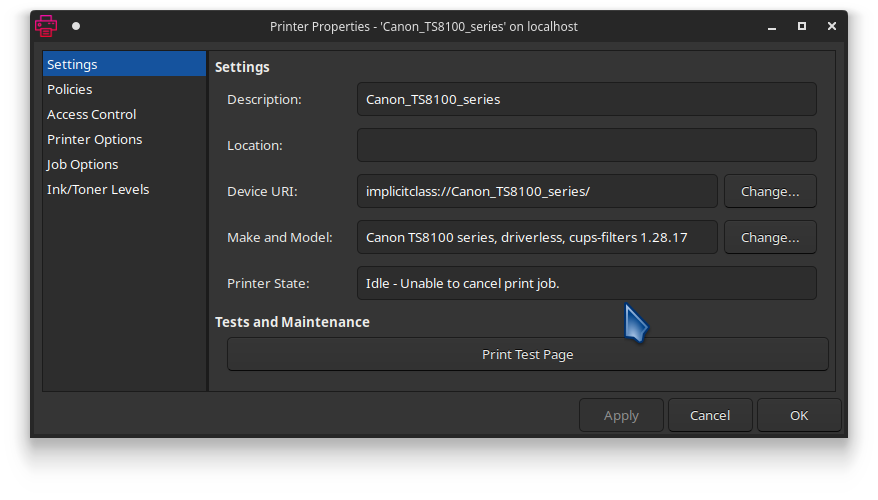Click the Make and Model field

click(537, 237)
